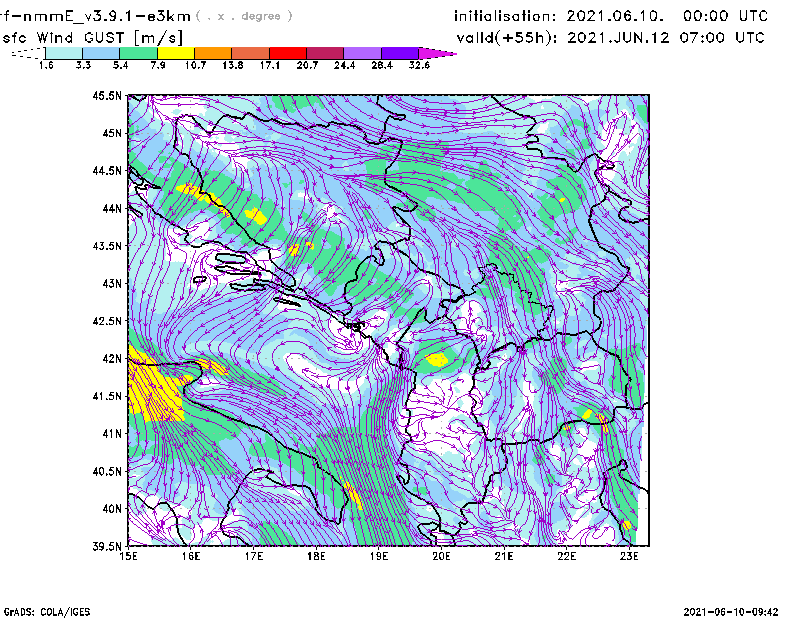Click the '2021.JUN.12 07:00 UTC' valid time
800x618 pixels.
[666, 38]
